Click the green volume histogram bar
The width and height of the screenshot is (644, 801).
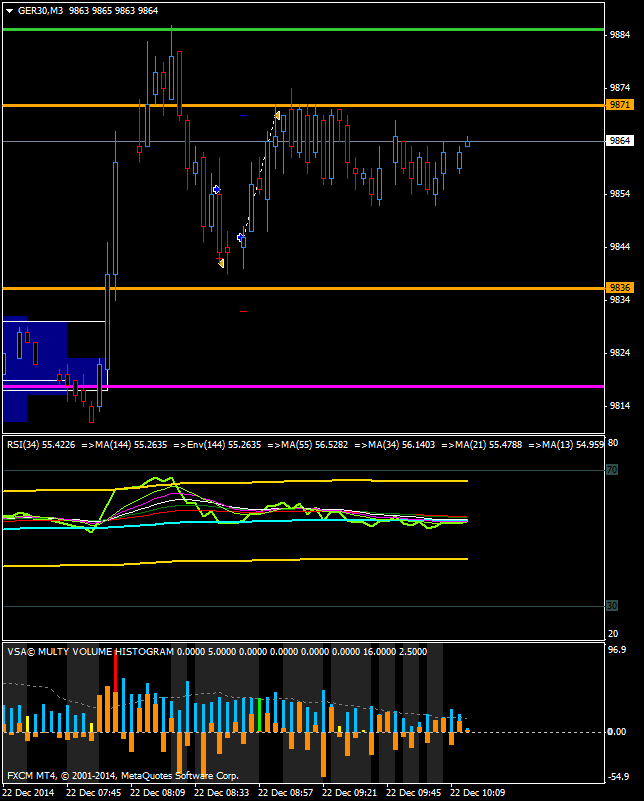tap(260, 714)
